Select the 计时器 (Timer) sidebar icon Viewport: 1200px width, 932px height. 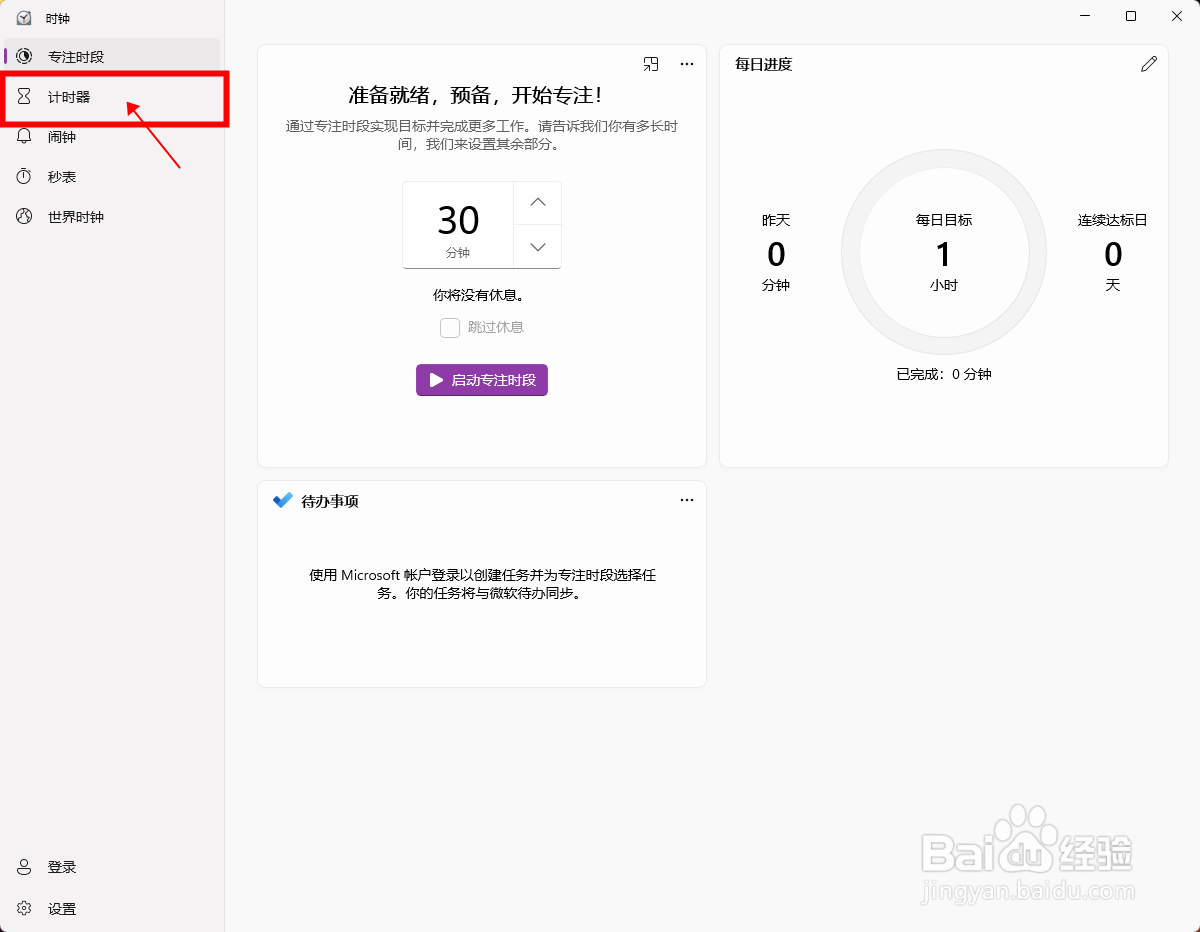tap(24, 96)
